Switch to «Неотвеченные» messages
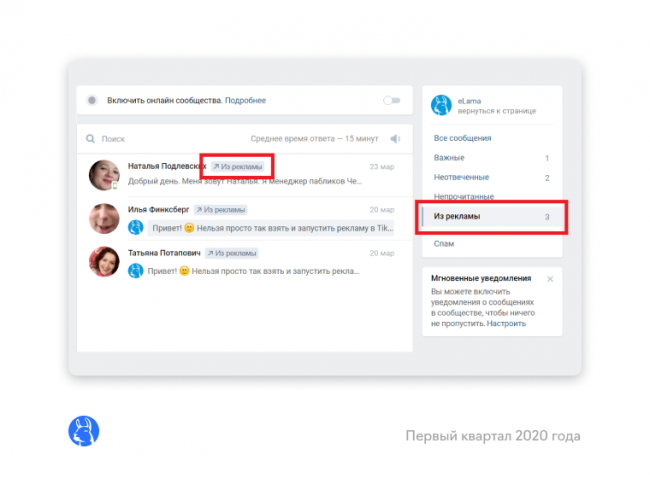 [x=461, y=177]
